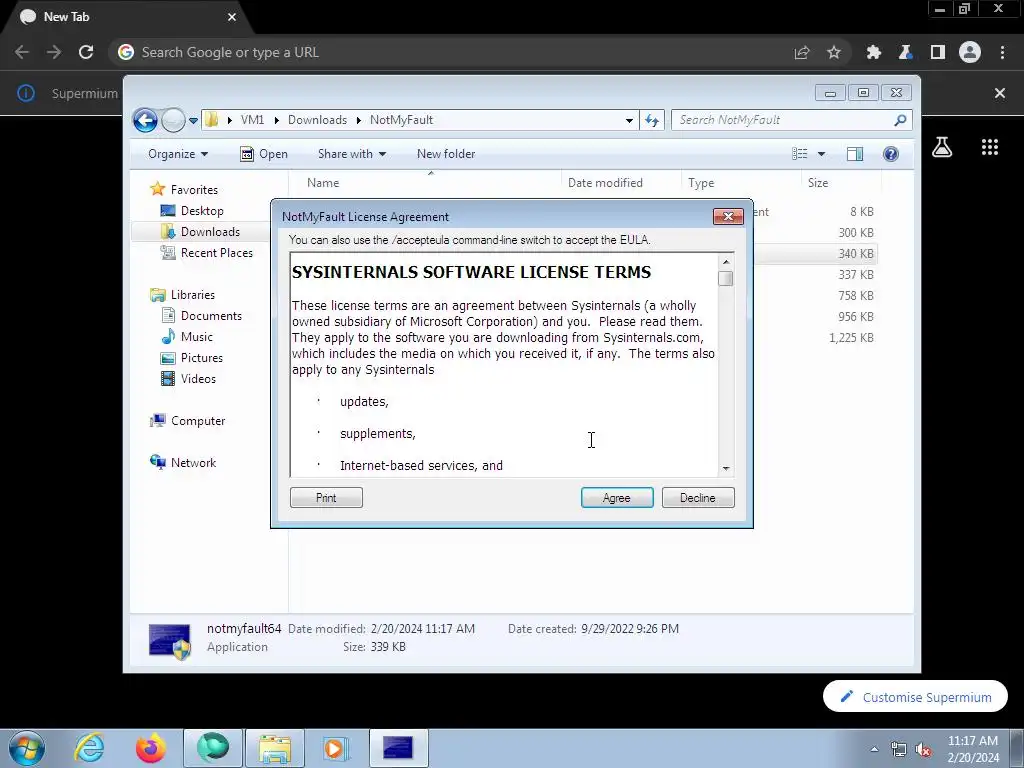Open Music library
This screenshot has height=768, width=1024.
(x=197, y=337)
